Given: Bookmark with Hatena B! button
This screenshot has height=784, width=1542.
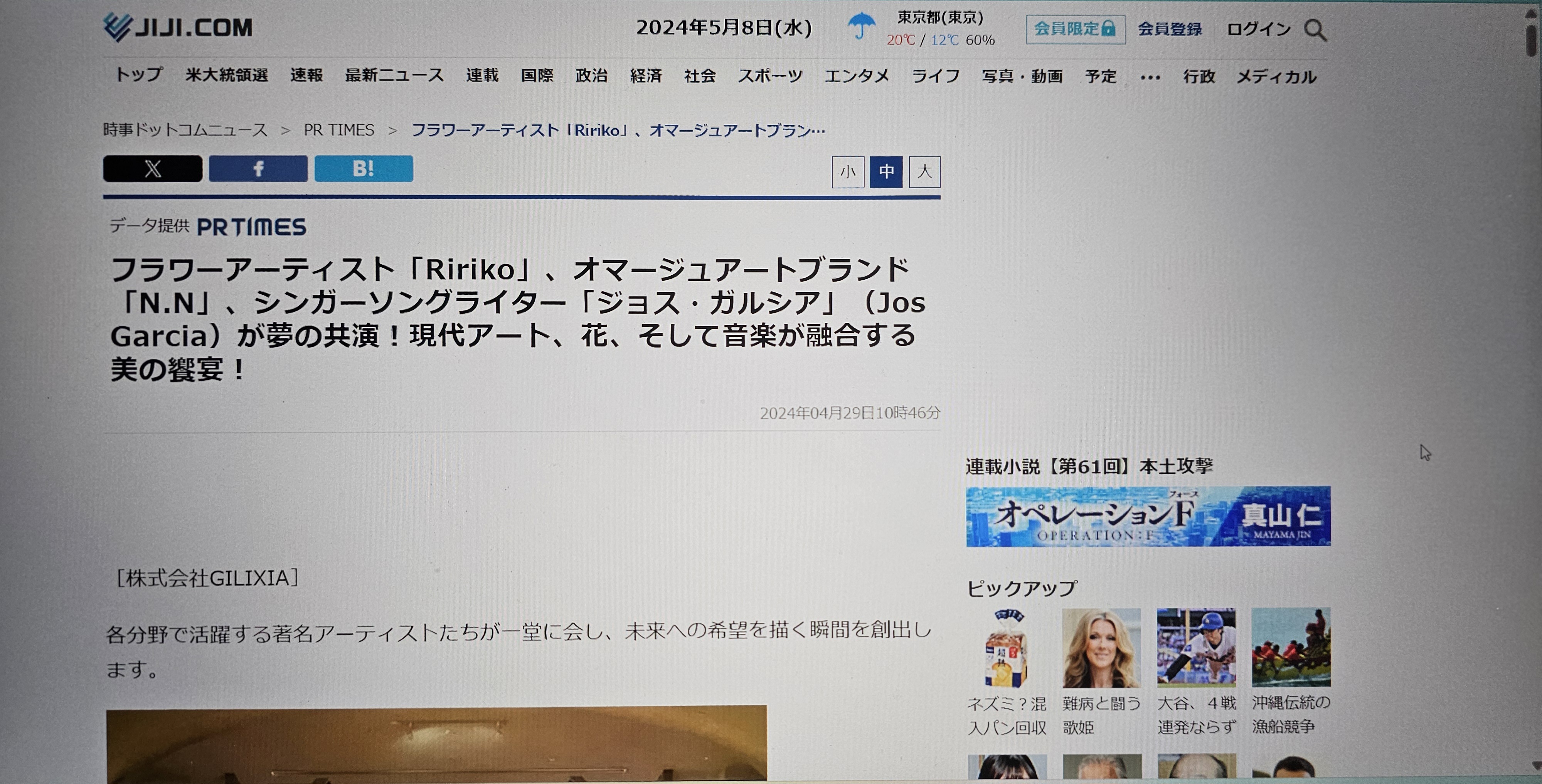Looking at the screenshot, I should (364, 169).
